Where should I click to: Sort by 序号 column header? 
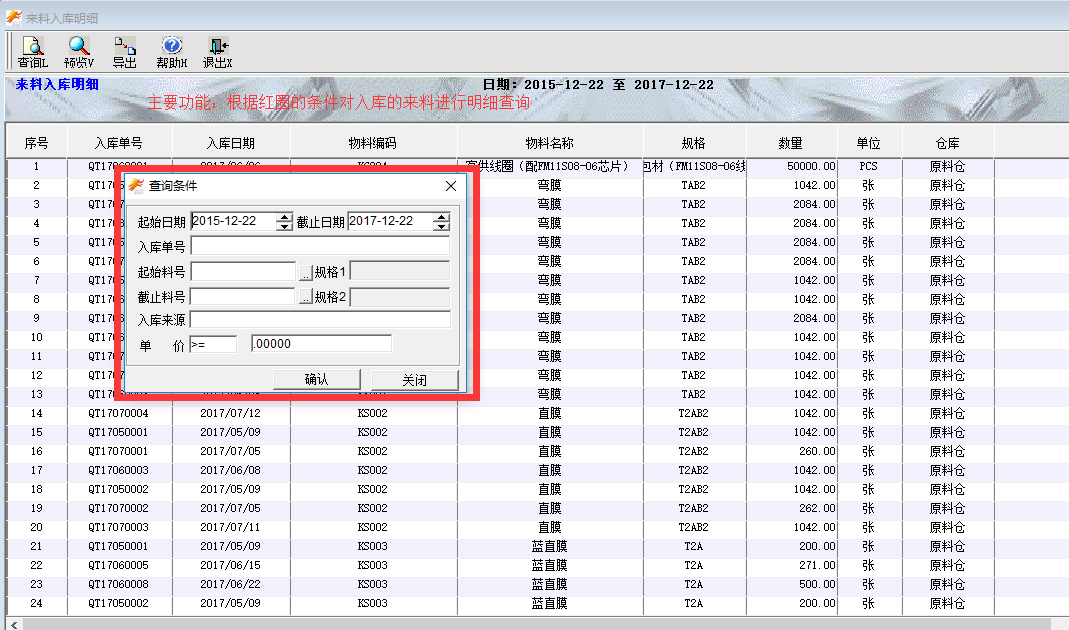pos(36,142)
